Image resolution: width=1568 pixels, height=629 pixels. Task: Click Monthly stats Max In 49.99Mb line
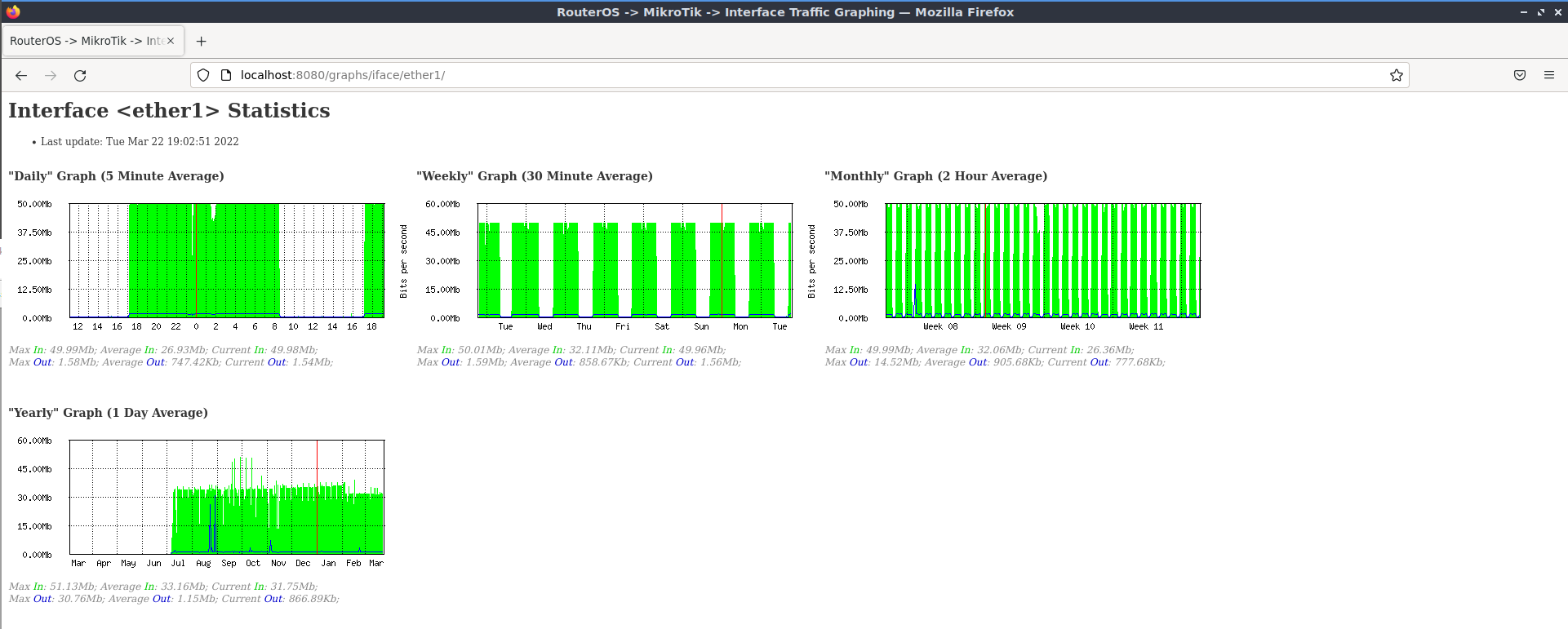[x=979, y=350]
